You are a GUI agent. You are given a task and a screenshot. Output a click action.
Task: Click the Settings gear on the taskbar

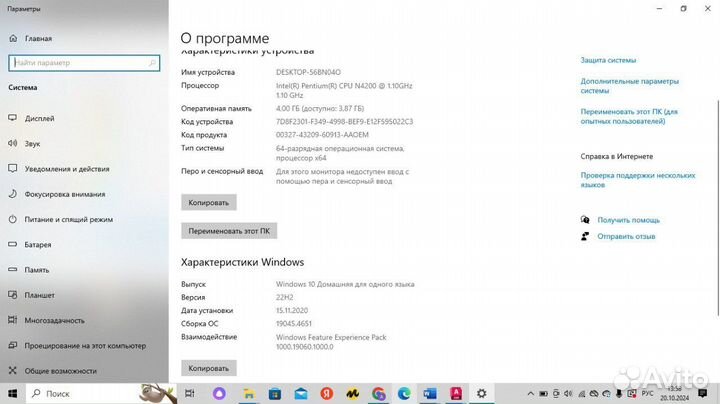coord(481,393)
